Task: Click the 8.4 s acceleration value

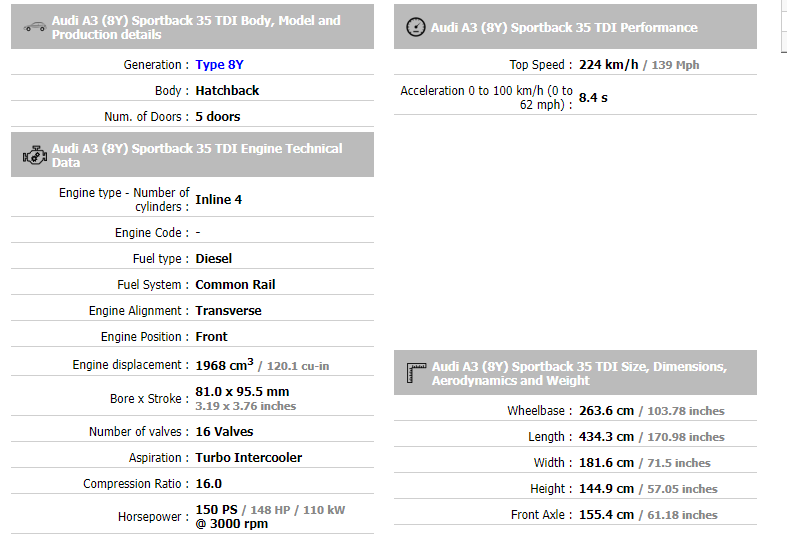Action: (593, 98)
